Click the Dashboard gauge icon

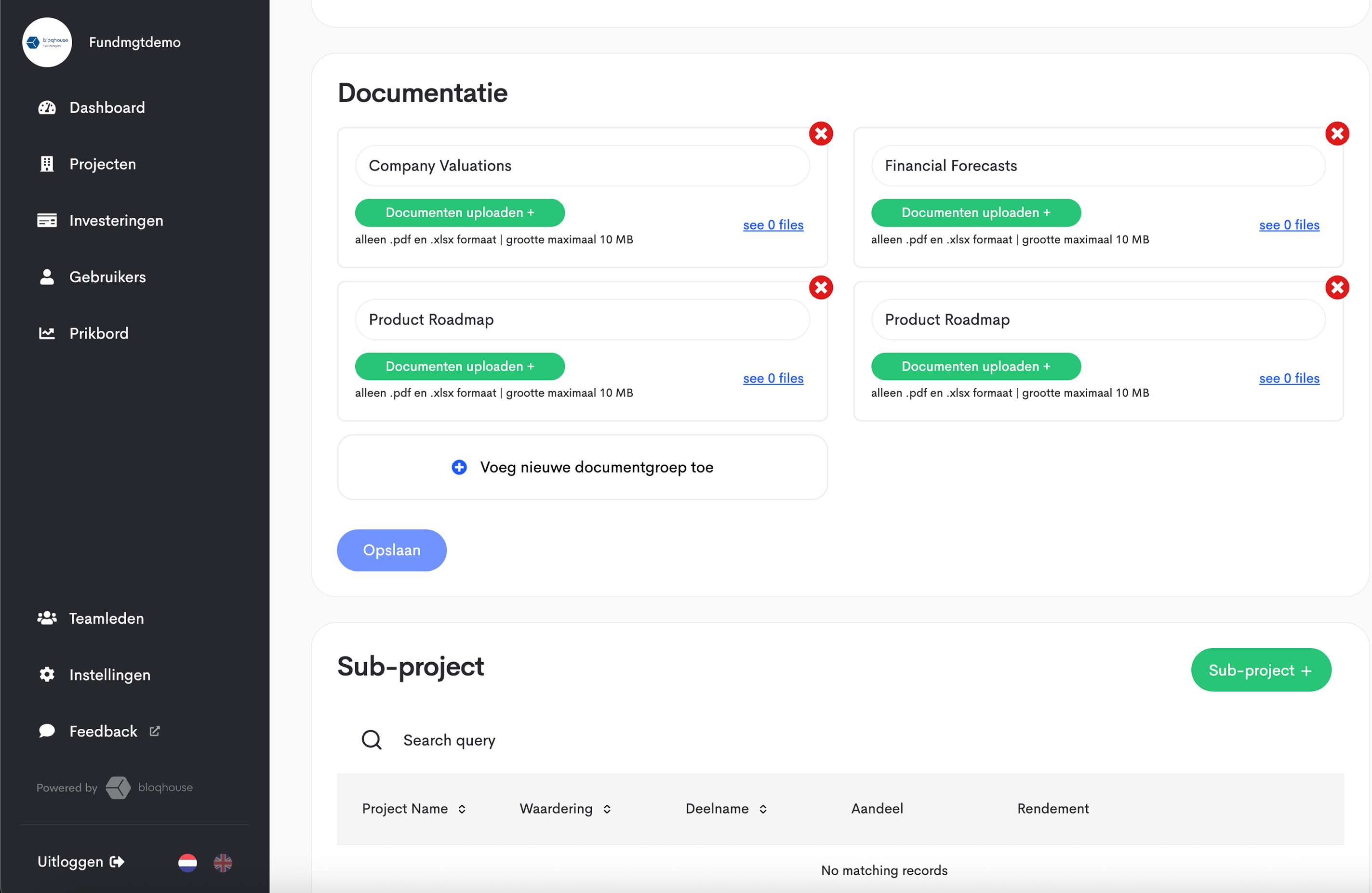[47, 108]
